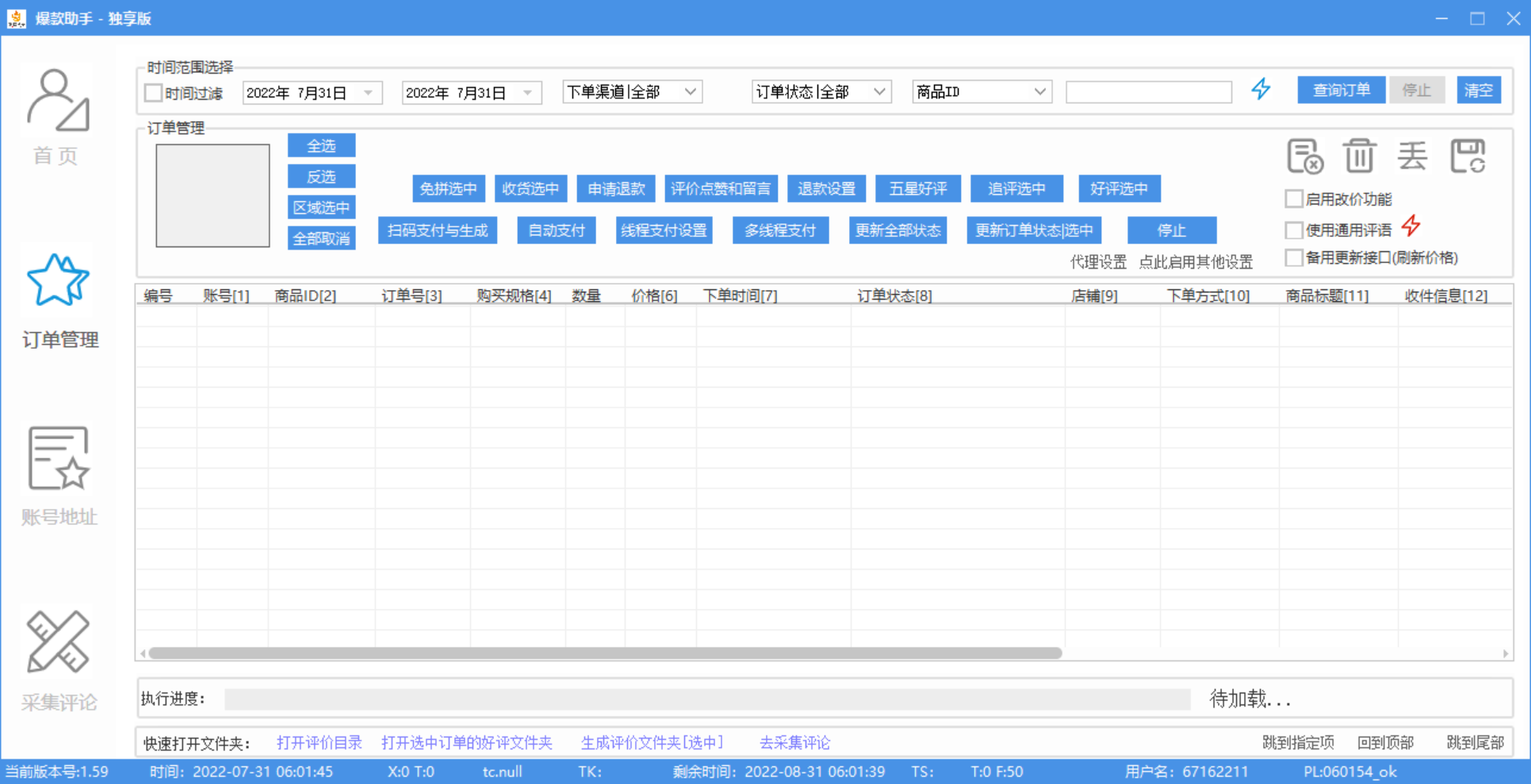Open 点此启用其他设置 entry
The height and width of the screenshot is (784, 1531).
pyautogui.click(x=1197, y=262)
